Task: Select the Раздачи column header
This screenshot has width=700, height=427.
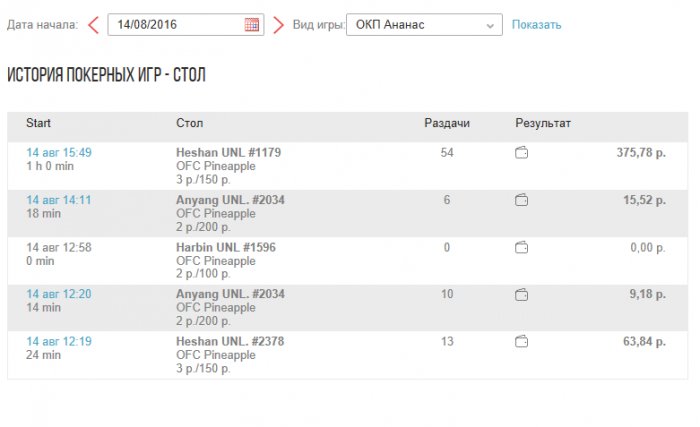Action: (x=447, y=123)
